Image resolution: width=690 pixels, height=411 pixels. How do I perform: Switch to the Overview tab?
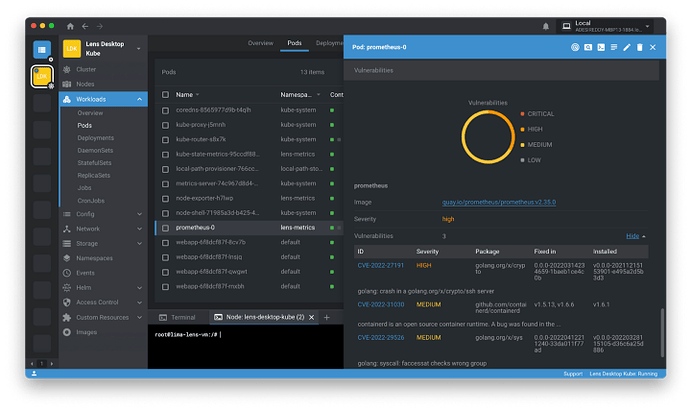(x=260, y=44)
